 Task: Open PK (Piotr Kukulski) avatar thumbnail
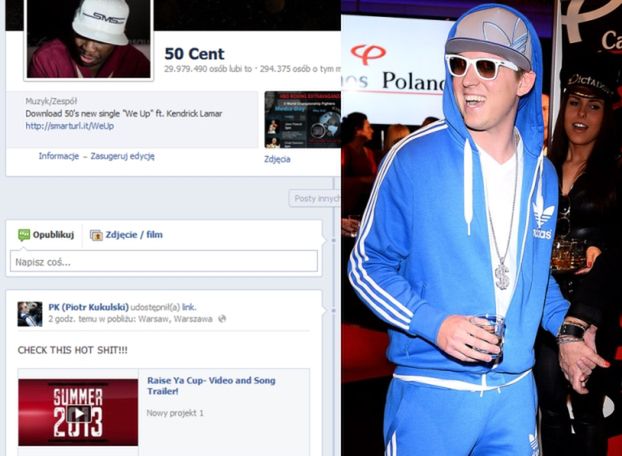30,314
